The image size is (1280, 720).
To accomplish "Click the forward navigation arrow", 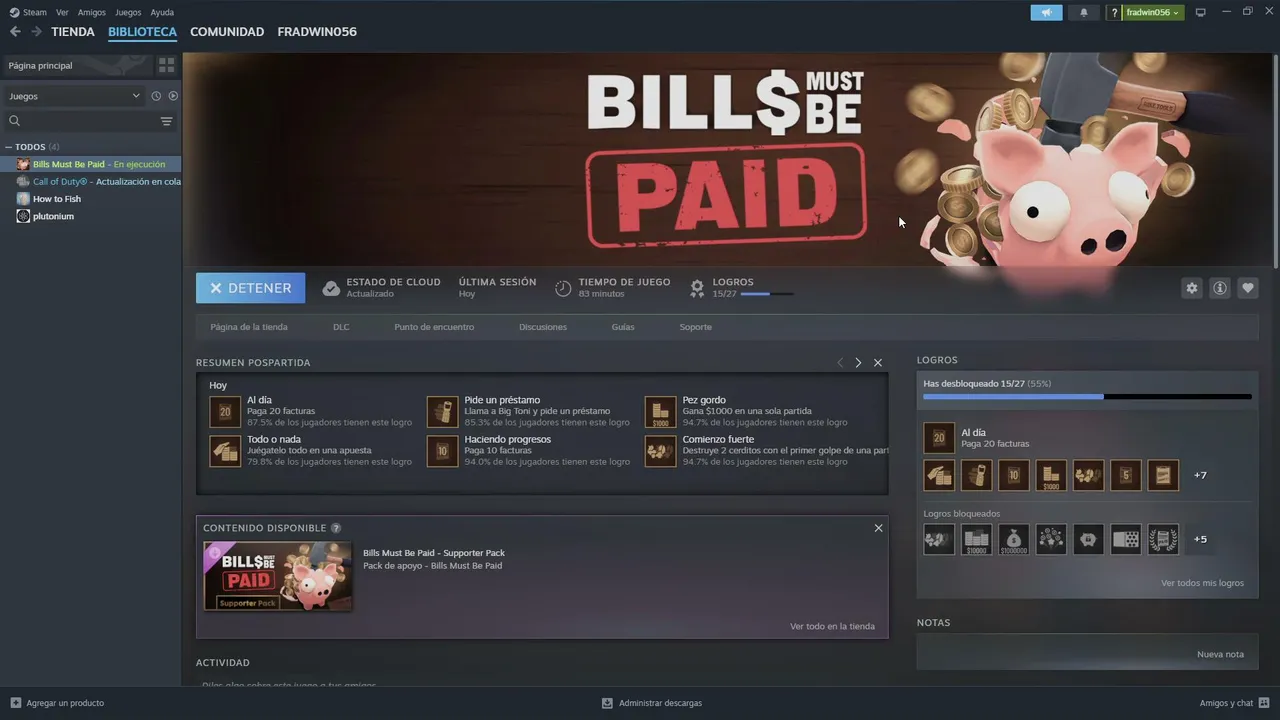I will [36, 32].
